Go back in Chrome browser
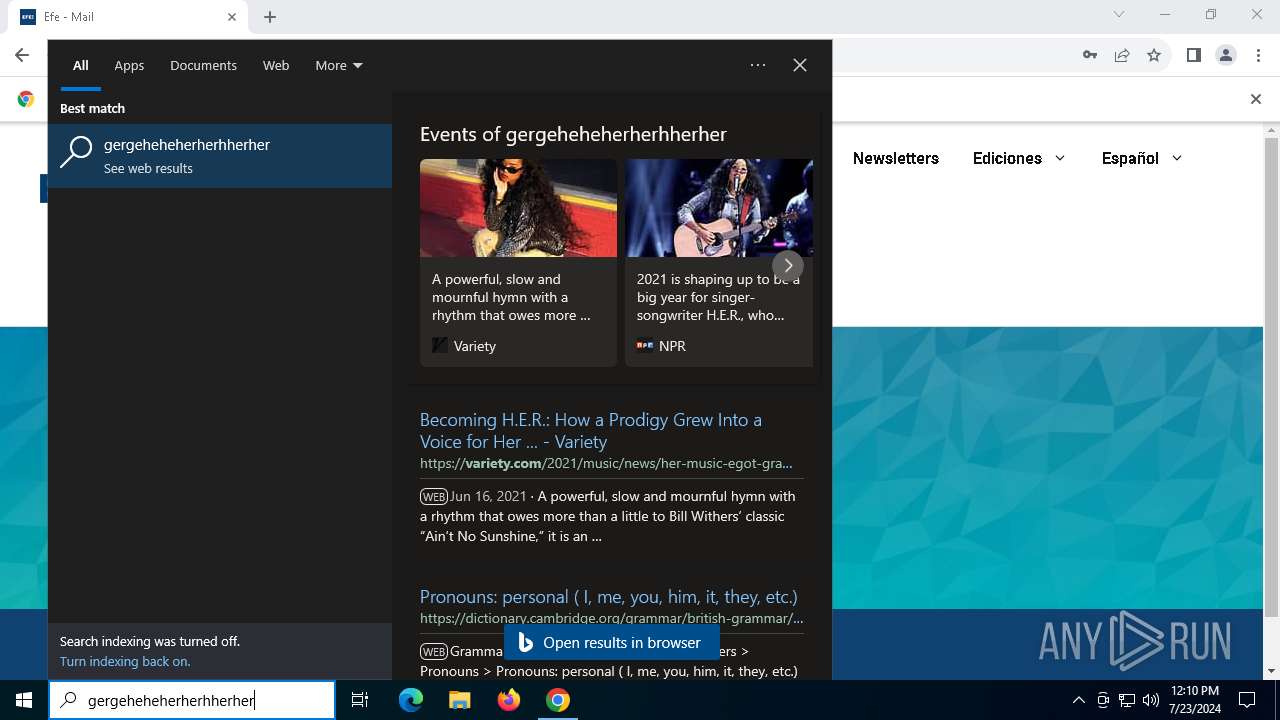Screen dimensions: 1280x720 pyautogui.click(x=22, y=55)
